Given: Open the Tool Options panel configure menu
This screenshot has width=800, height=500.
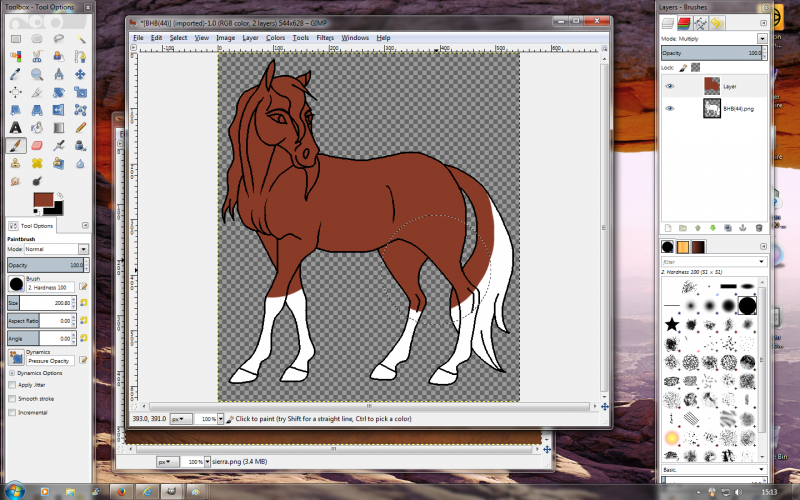Looking at the screenshot, I should (x=85, y=226).
